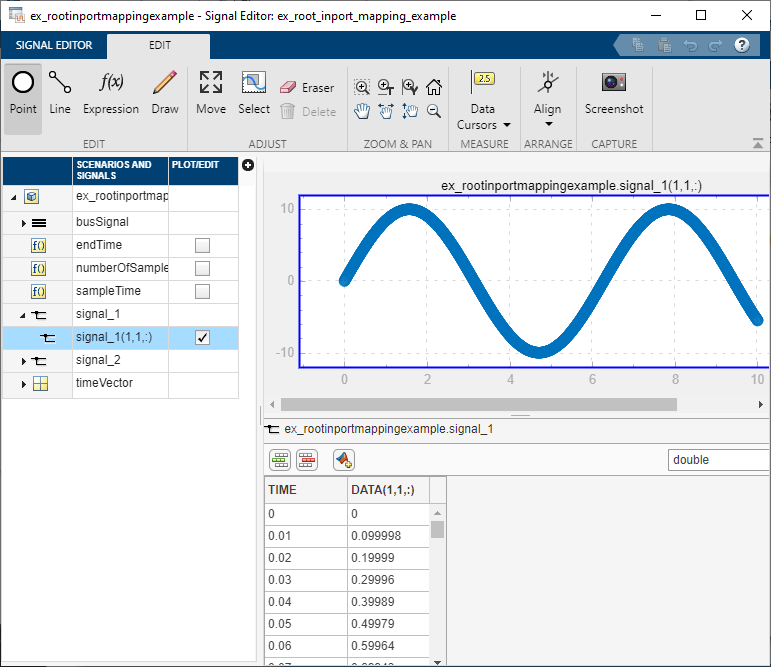Open the Expression signal tool
771x667 pixels.
[111, 93]
